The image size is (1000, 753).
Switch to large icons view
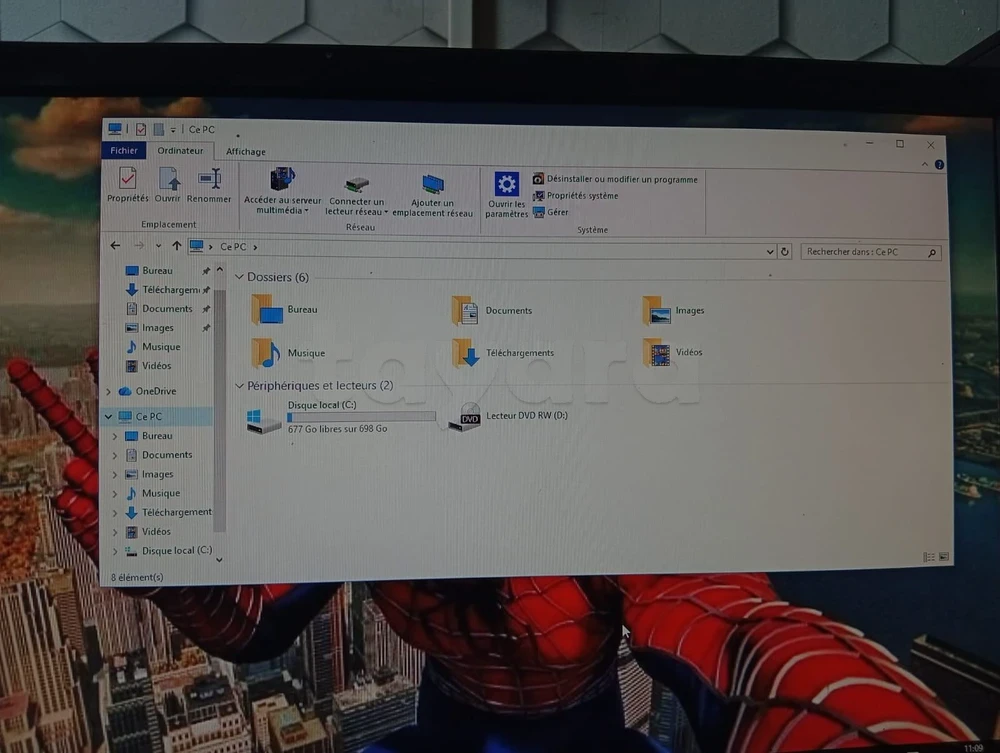944,557
